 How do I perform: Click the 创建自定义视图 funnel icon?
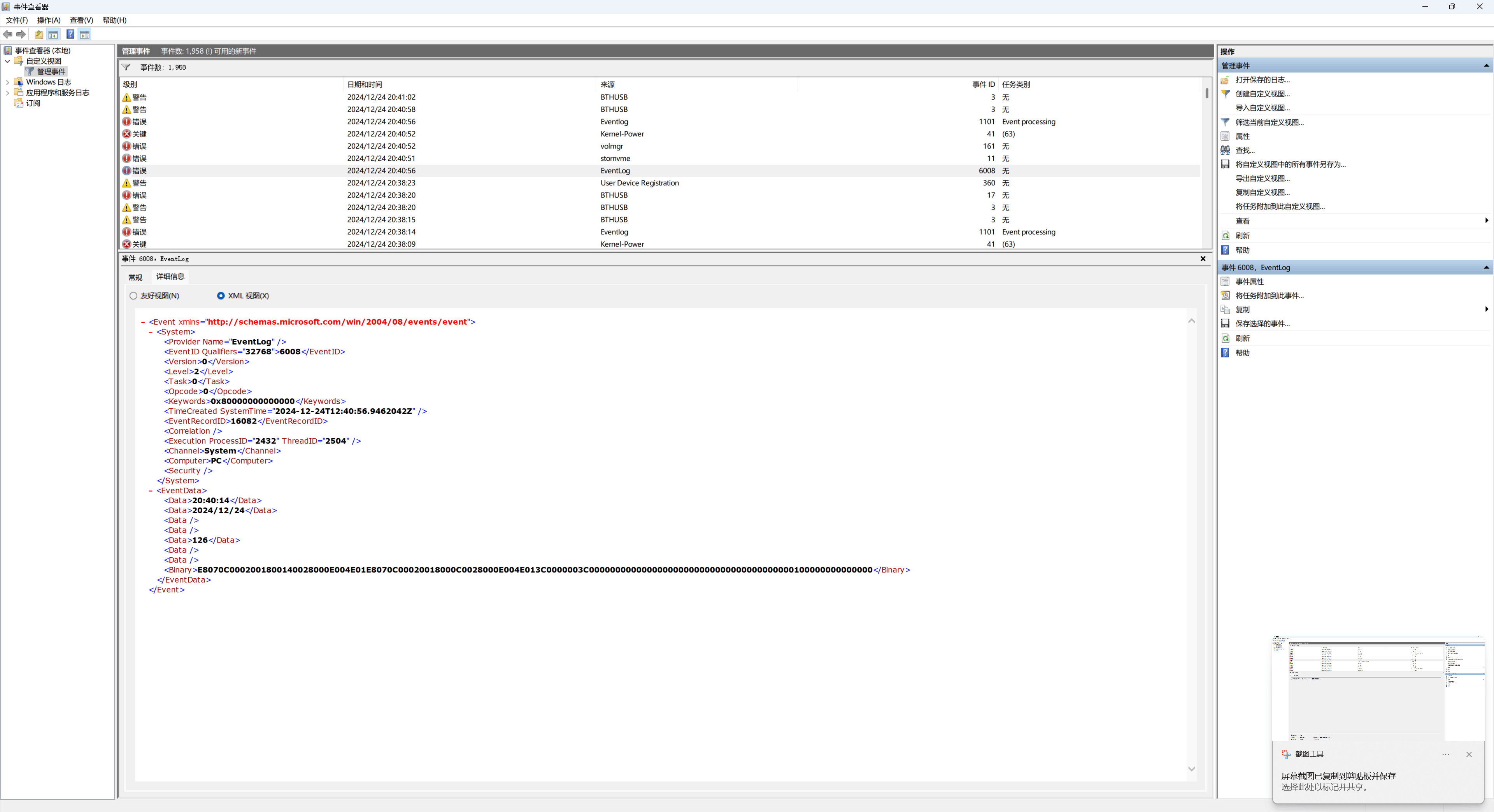point(1226,94)
